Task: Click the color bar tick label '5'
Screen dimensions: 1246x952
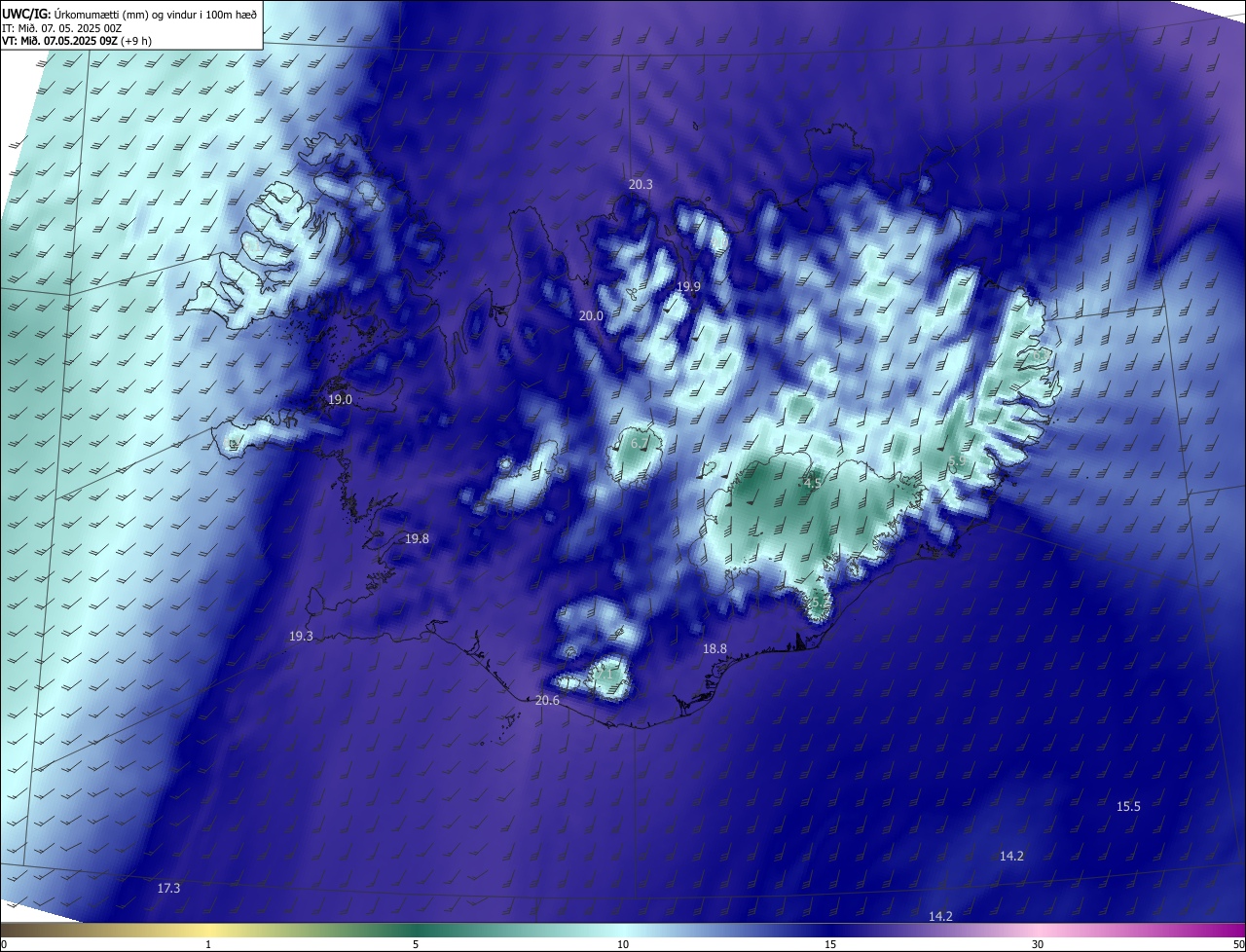Action: click(416, 944)
